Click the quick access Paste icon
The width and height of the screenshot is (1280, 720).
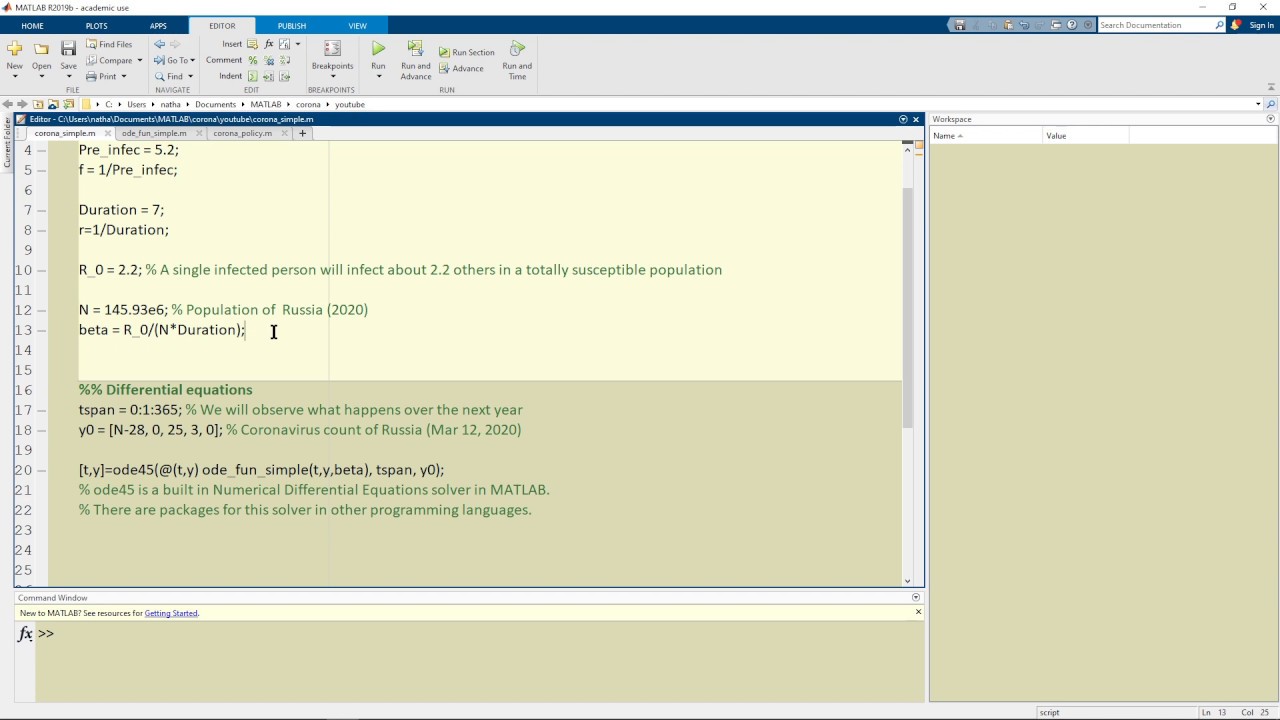tap(1009, 25)
